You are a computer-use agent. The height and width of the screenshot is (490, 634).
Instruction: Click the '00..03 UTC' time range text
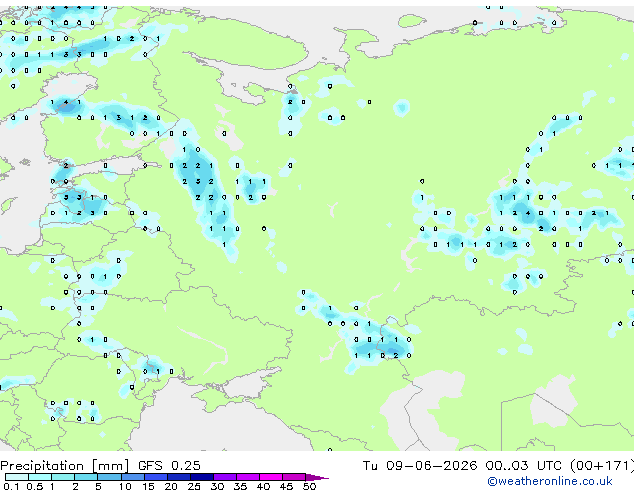[523, 466]
